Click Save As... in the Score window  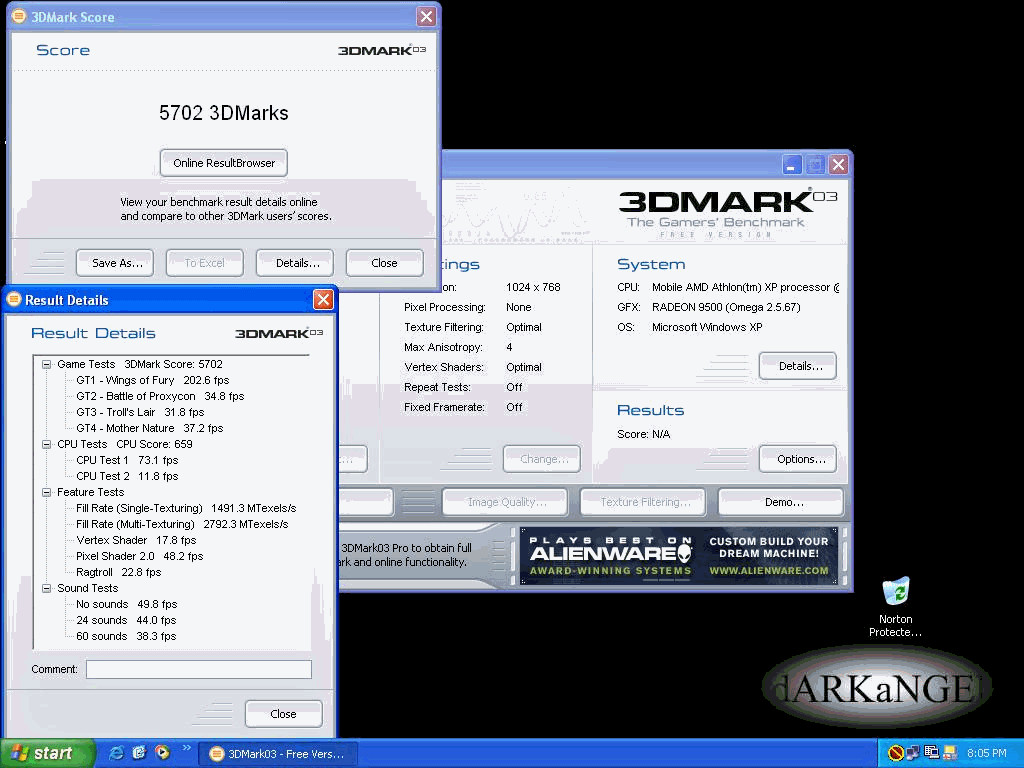(x=115, y=263)
